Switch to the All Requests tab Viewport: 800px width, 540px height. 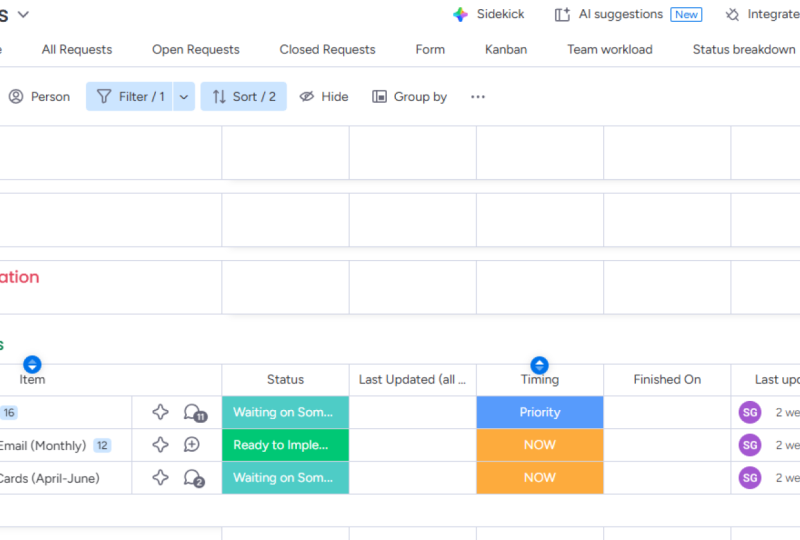[x=77, y=50]
